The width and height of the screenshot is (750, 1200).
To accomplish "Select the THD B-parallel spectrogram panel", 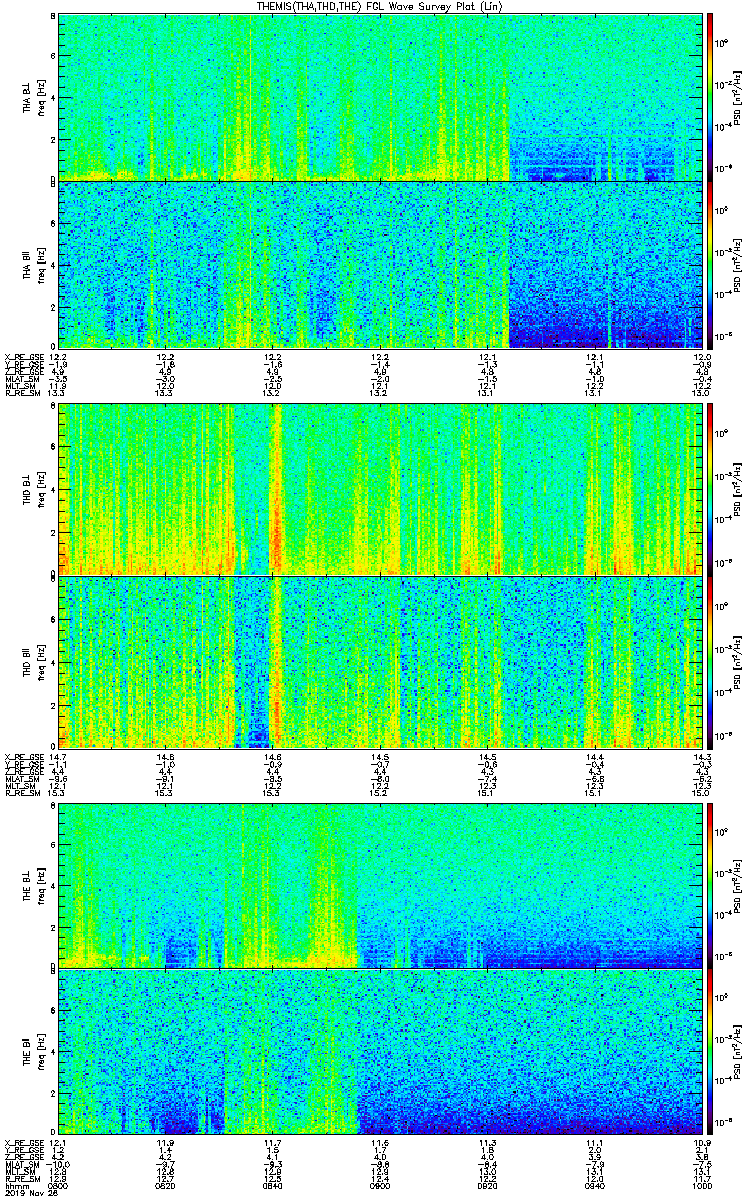I will [380, 662].
